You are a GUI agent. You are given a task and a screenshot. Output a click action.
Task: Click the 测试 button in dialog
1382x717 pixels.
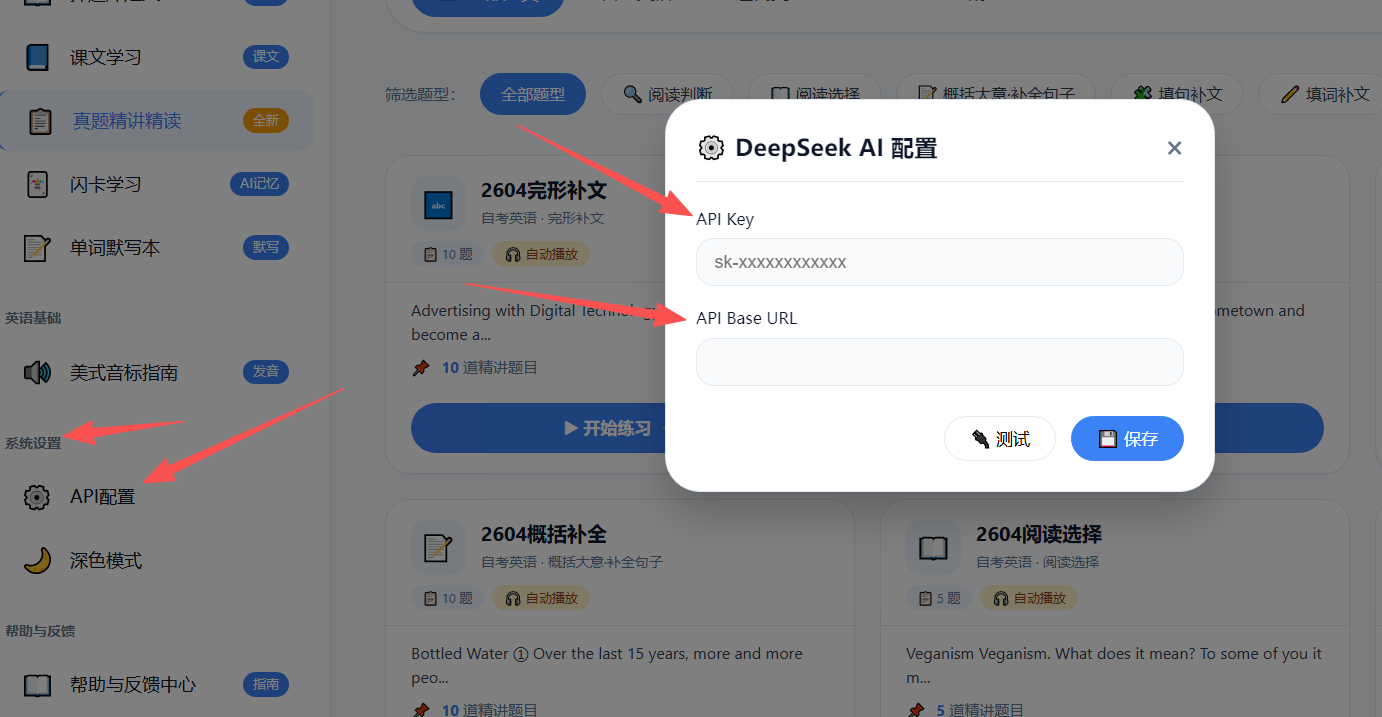(999, 439)
